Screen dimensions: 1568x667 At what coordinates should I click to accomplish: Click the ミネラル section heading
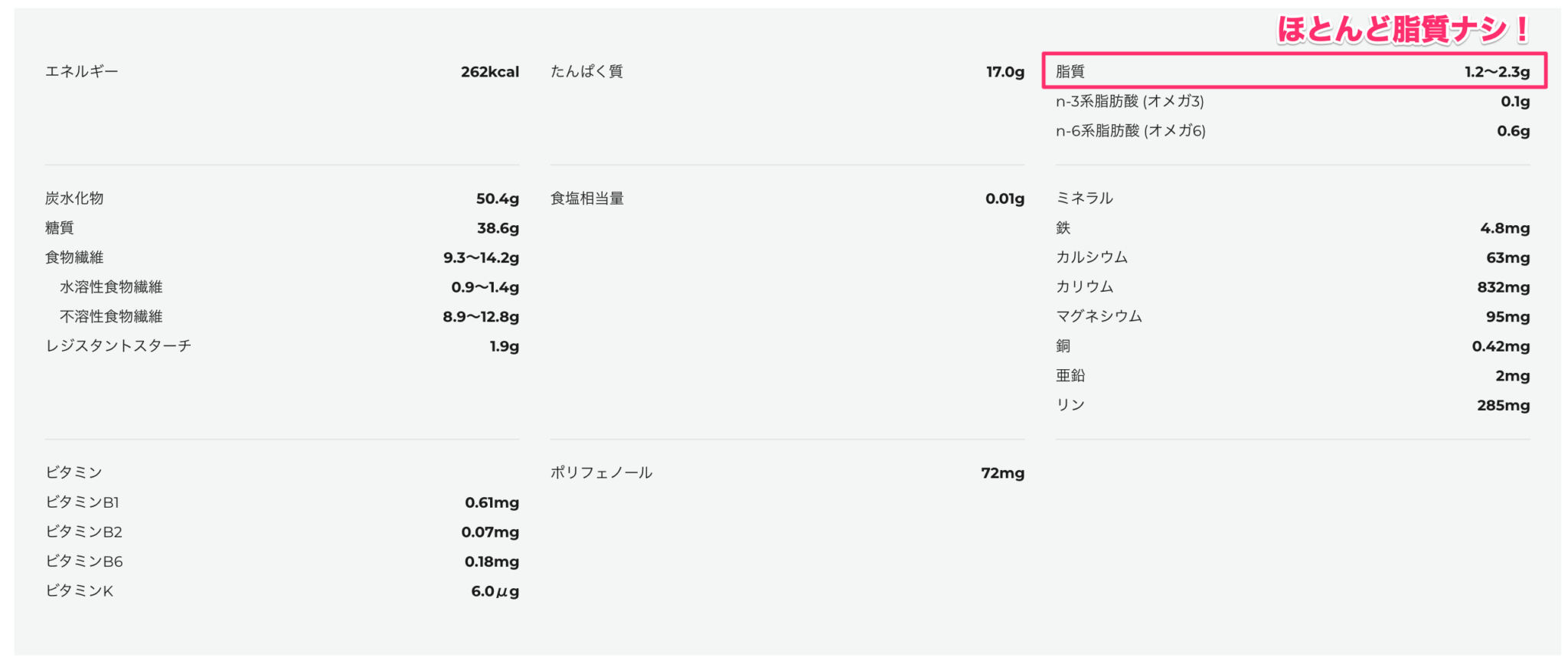pos(1084,198)
